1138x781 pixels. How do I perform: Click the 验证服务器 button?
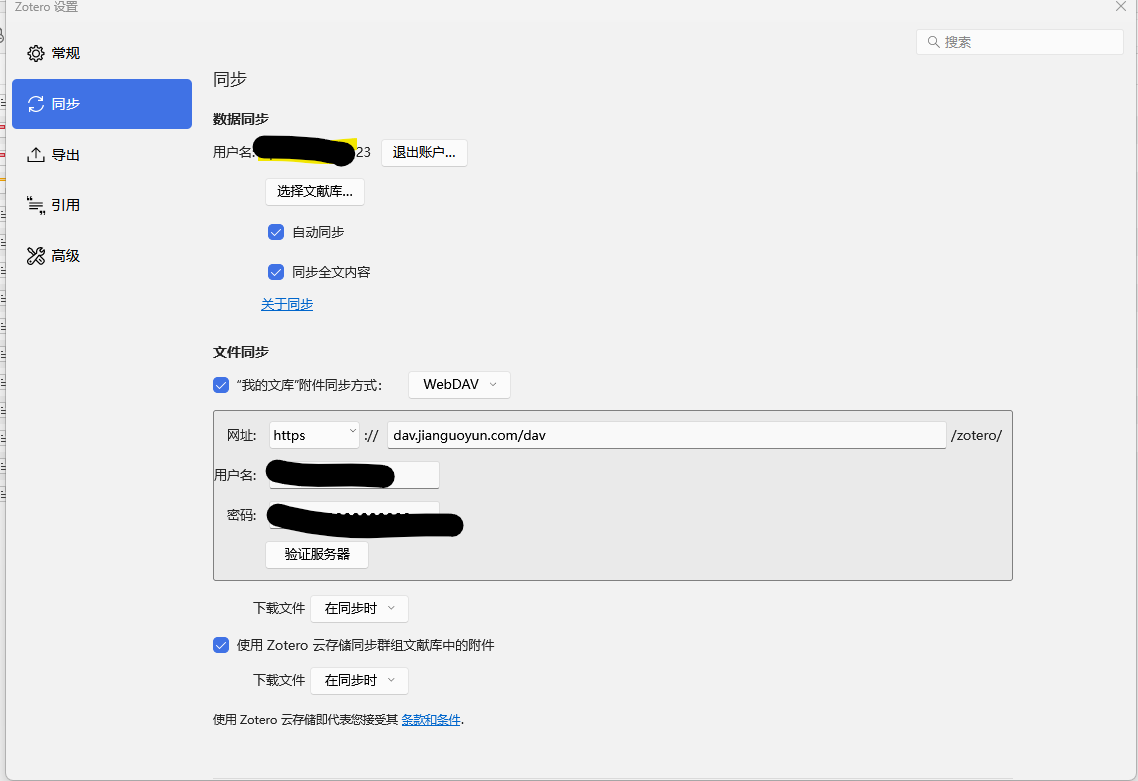(317, 555)
